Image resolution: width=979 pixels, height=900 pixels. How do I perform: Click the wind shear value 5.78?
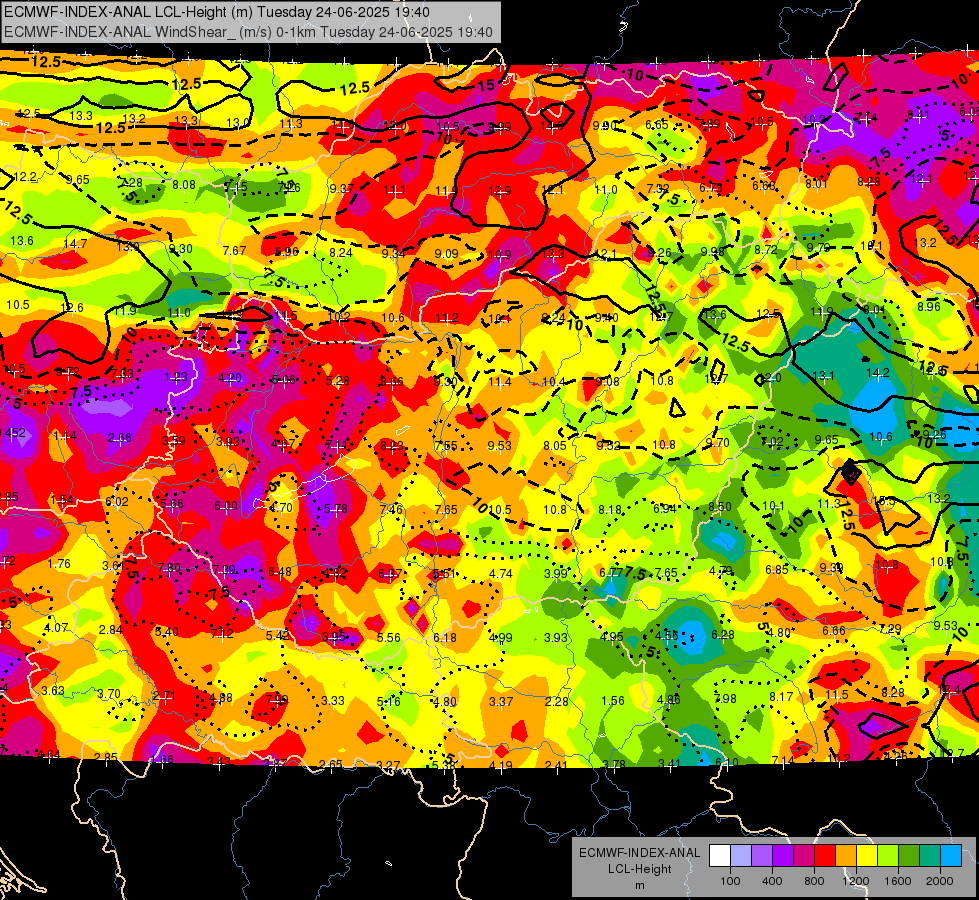(335, 509)
